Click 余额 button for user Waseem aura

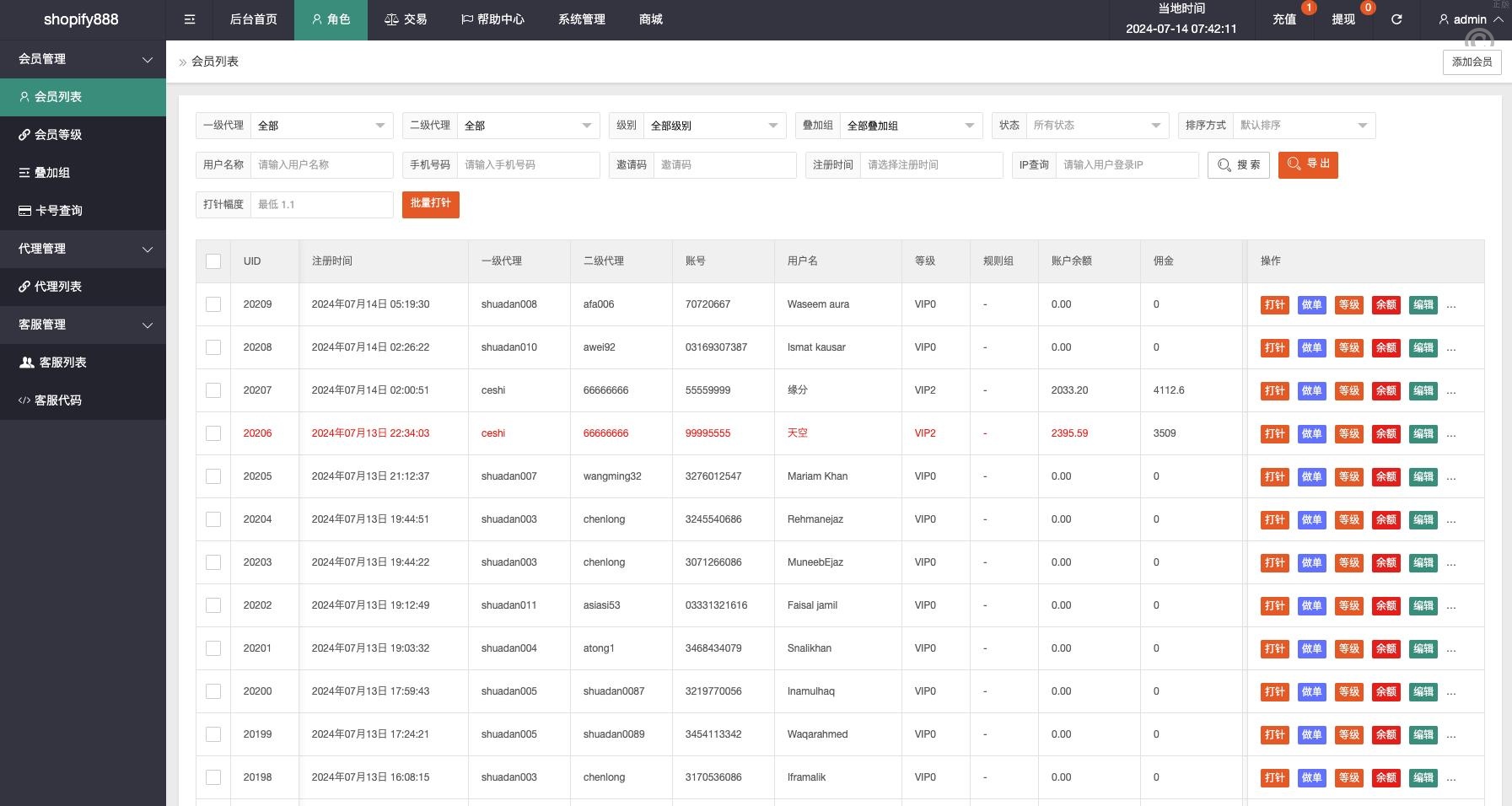pyautogui.click(x=1386, y=305)
